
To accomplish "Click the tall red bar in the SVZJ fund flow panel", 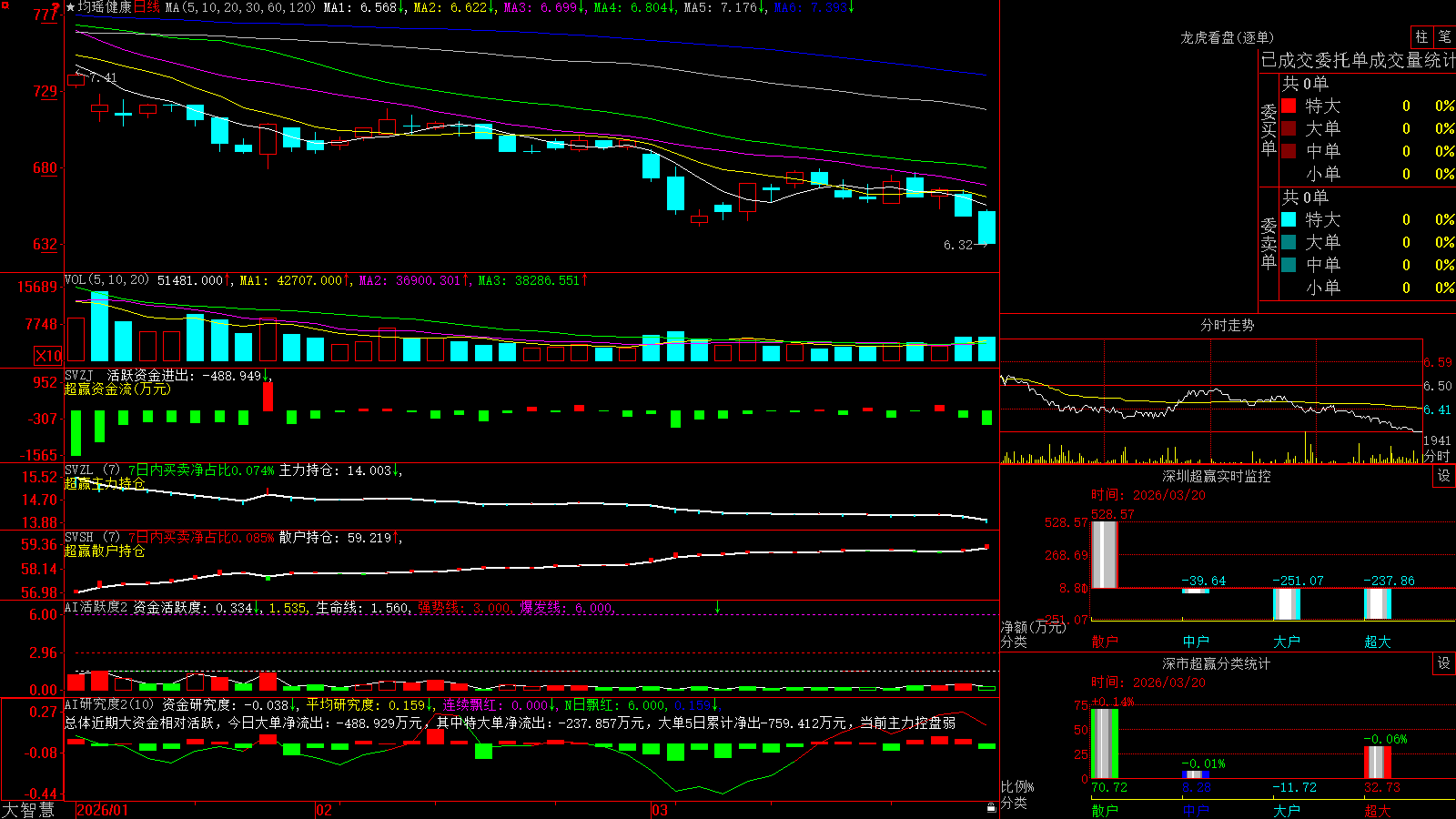I will pyautogui.click(x=268, y=397).
